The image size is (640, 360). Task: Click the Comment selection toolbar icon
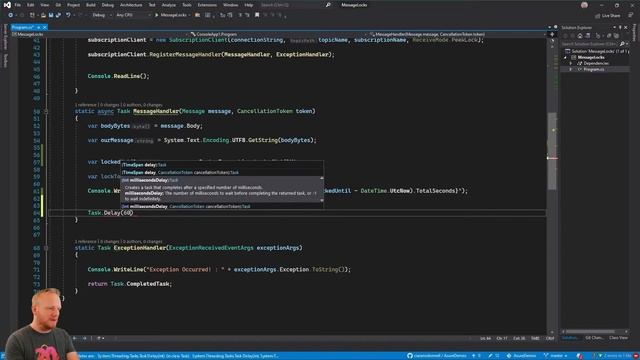coord(240,15)
